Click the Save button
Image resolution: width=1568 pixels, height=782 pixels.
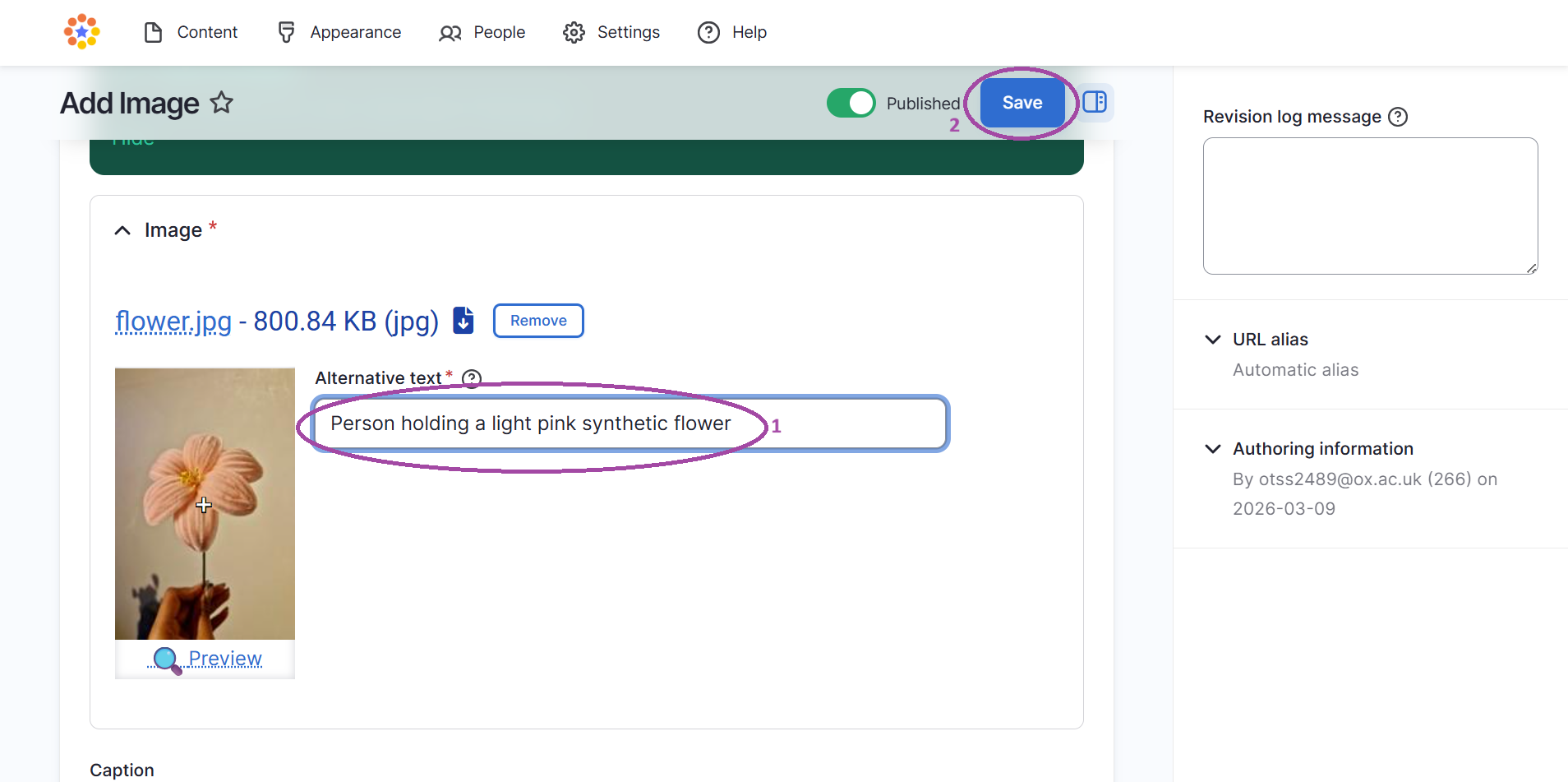click(x=1022, y=102)
